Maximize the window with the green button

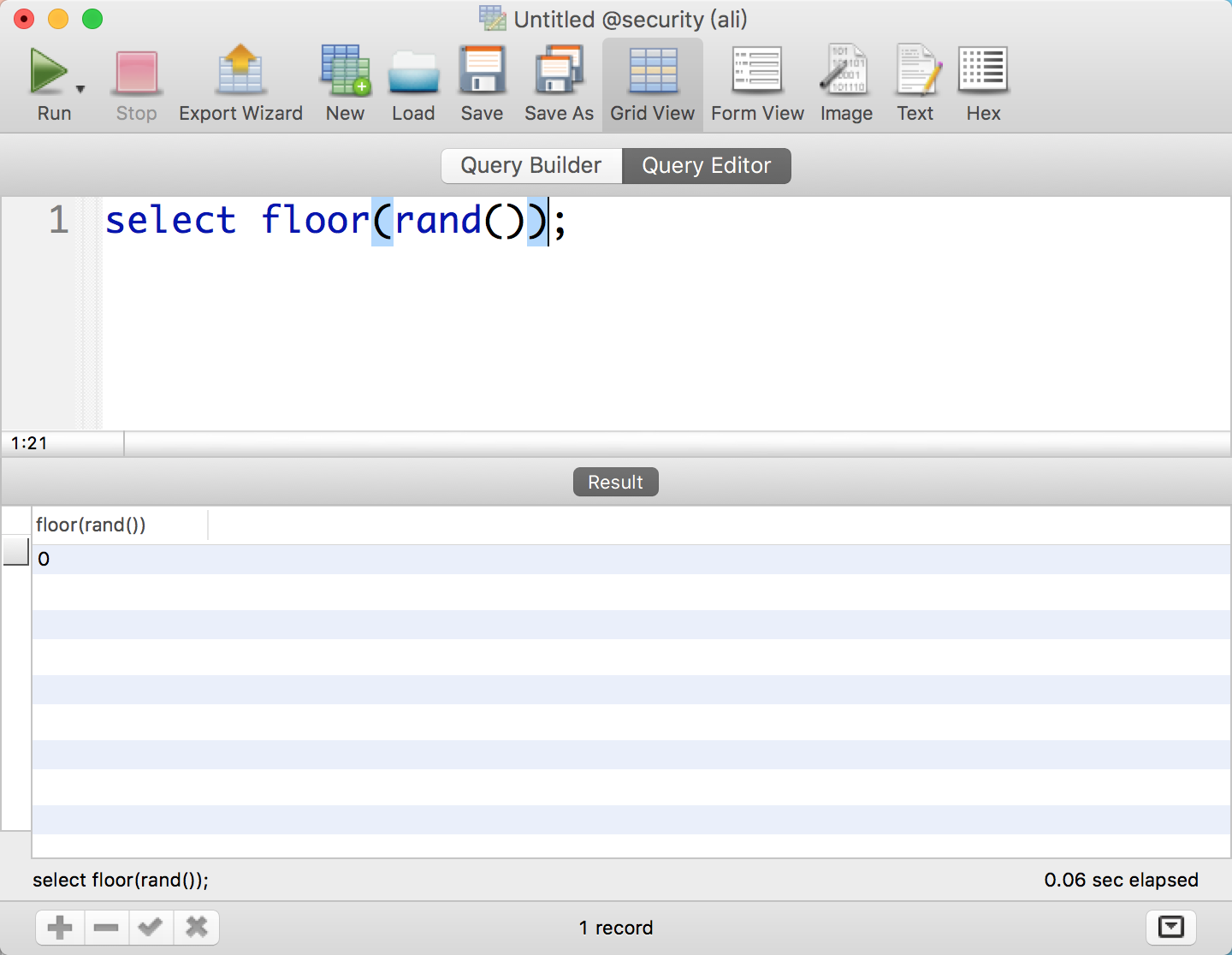click(x=92, y=19)
